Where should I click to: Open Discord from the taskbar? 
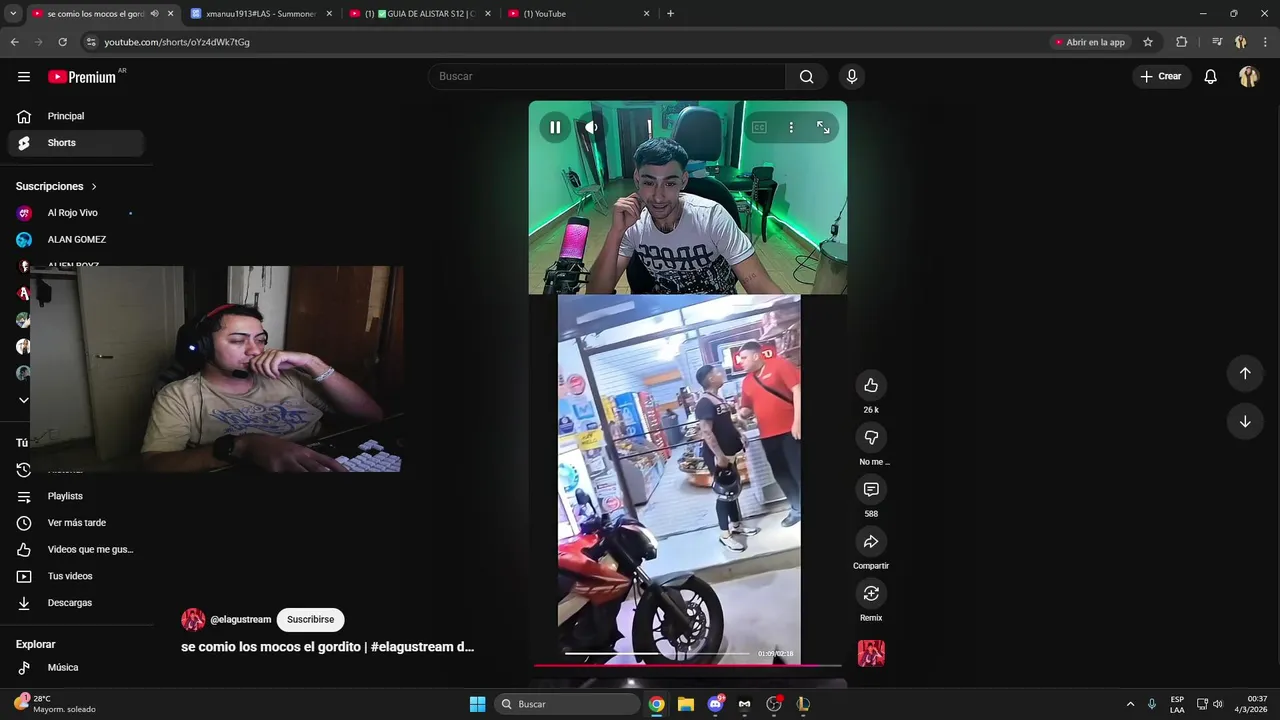tap(715, 704)
